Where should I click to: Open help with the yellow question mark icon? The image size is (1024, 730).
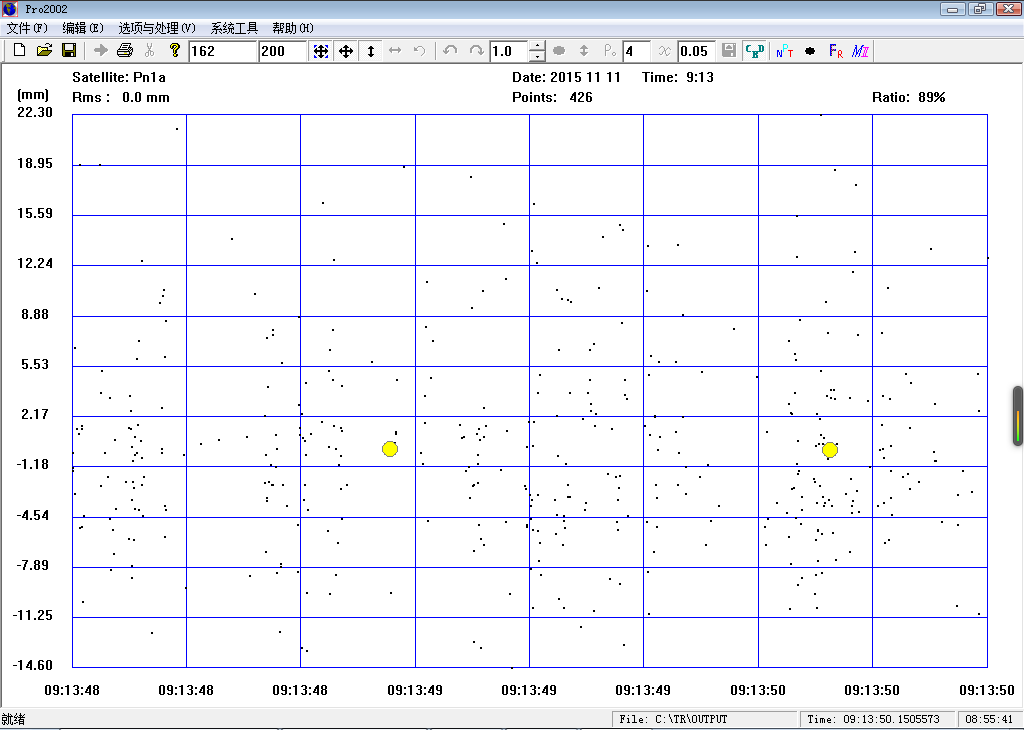(x=174, y=50)
